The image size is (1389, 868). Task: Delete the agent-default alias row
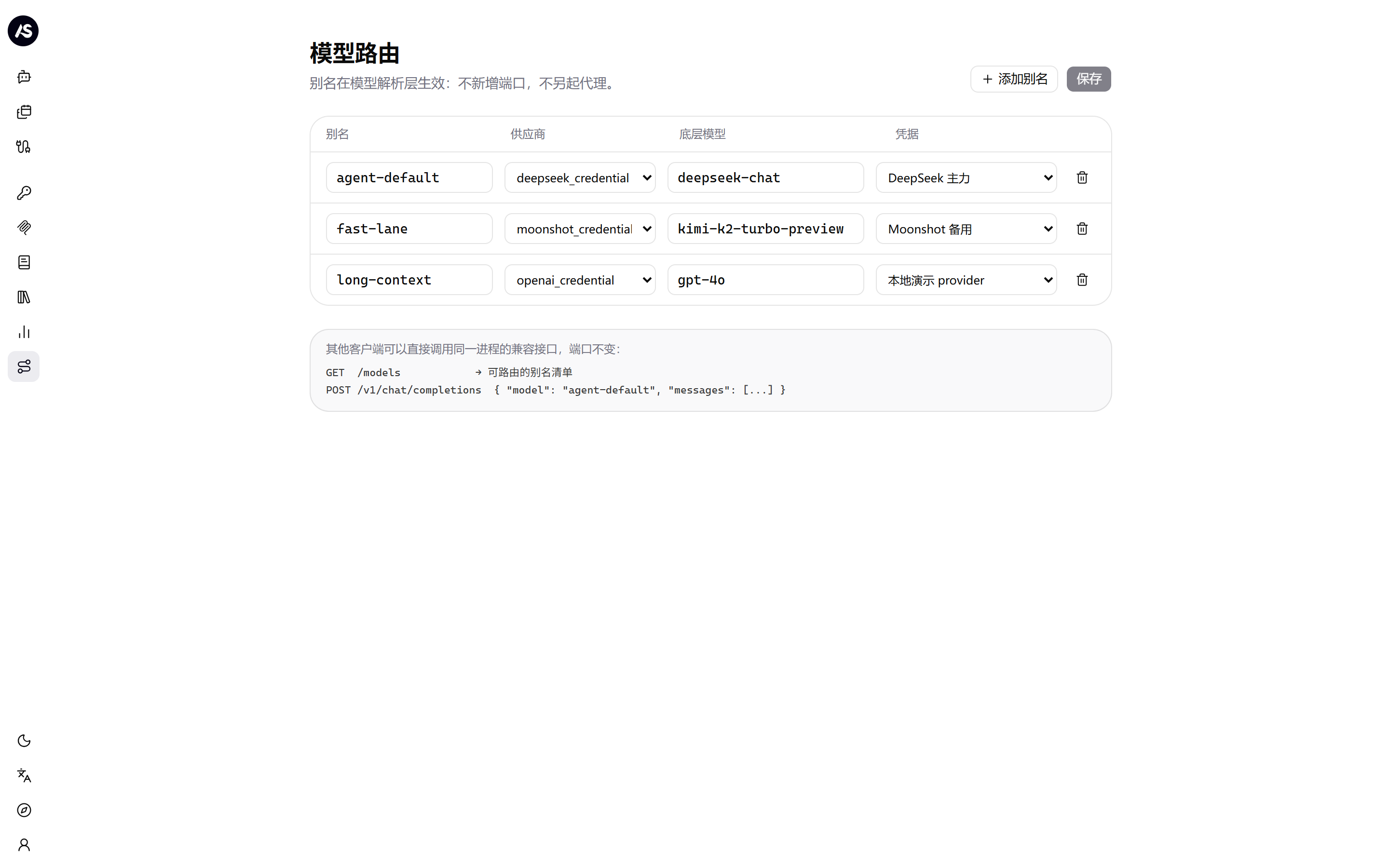(x=1082, y=177)
